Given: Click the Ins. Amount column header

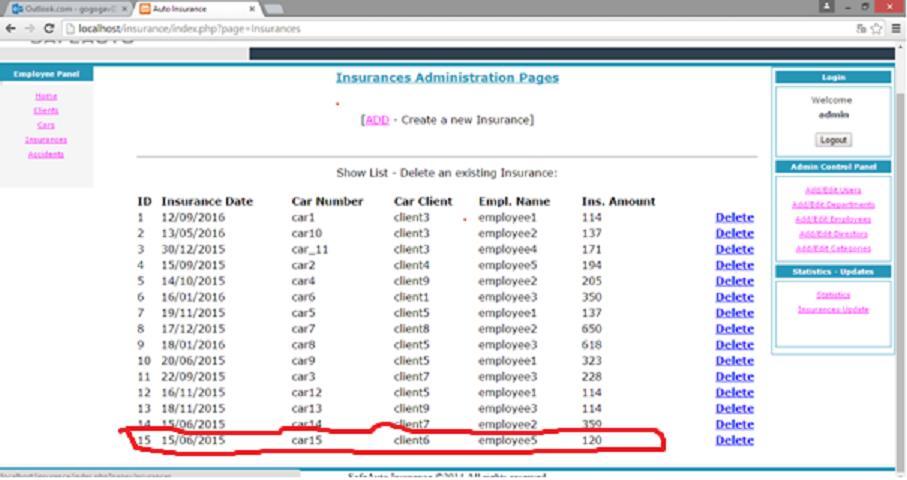Looking at the screenshot, I should point(618,201).
